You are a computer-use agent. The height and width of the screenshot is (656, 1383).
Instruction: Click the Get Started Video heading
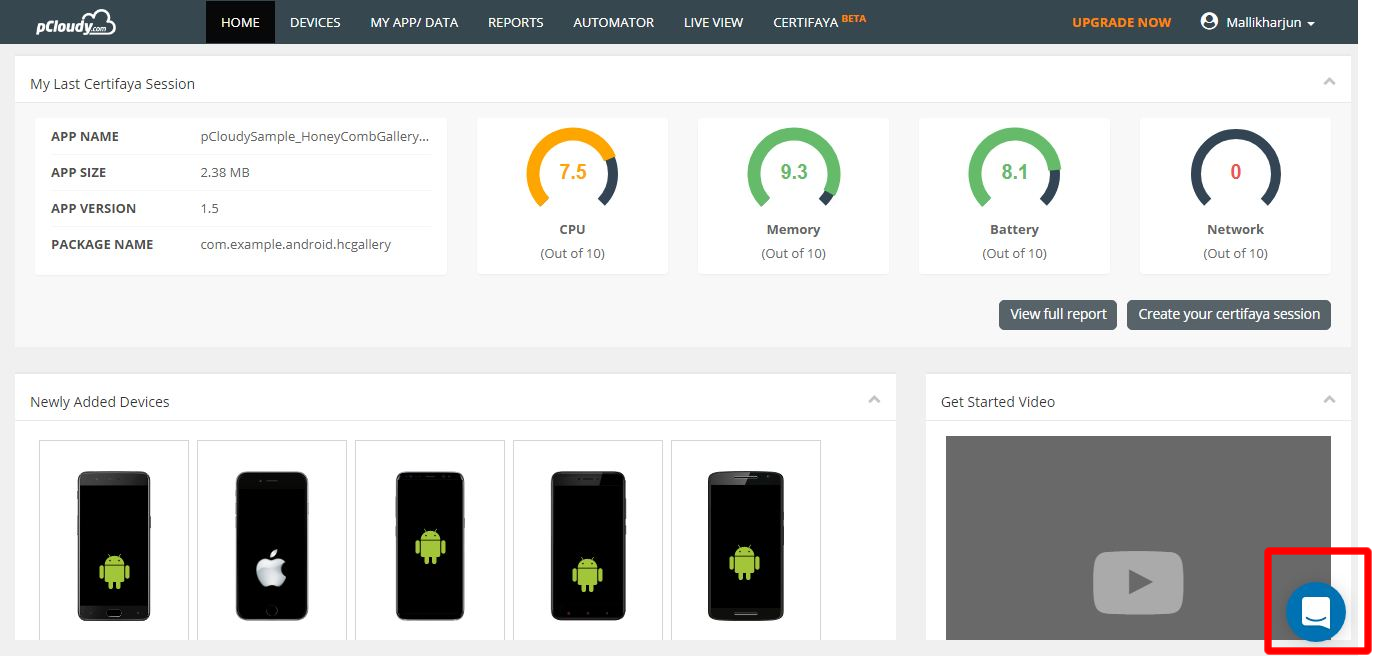[x=998, y=402]
